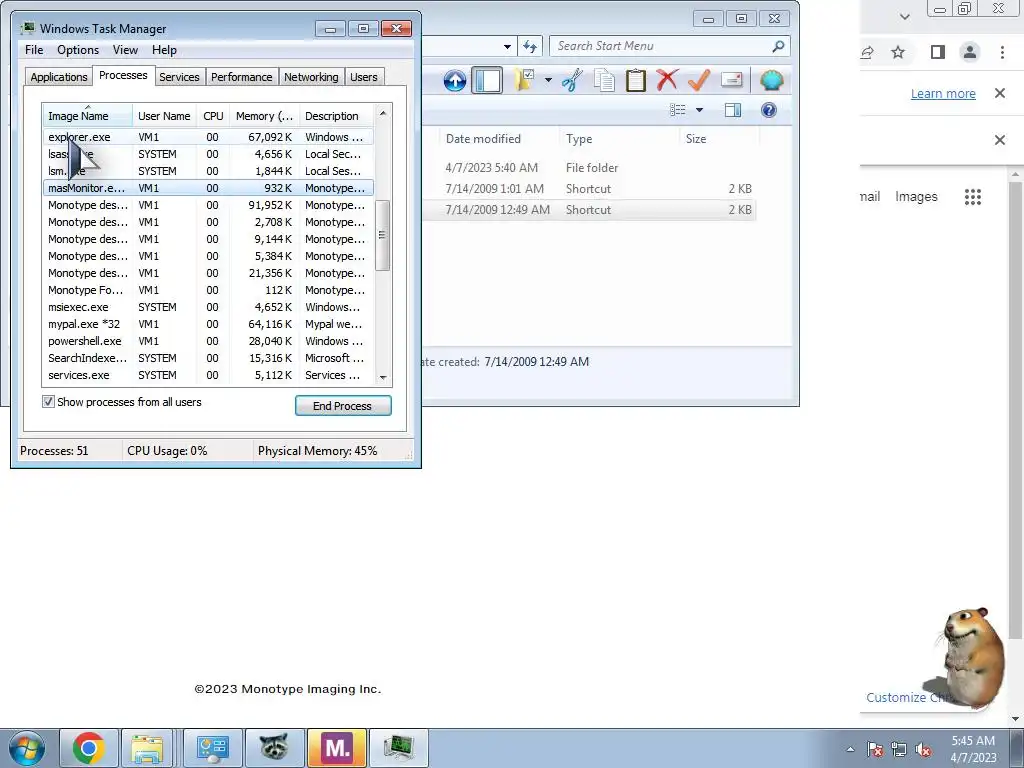The image size is (1024, 768).
Task: Select the mypal.exe *32 process row
Action: [209, 324]
